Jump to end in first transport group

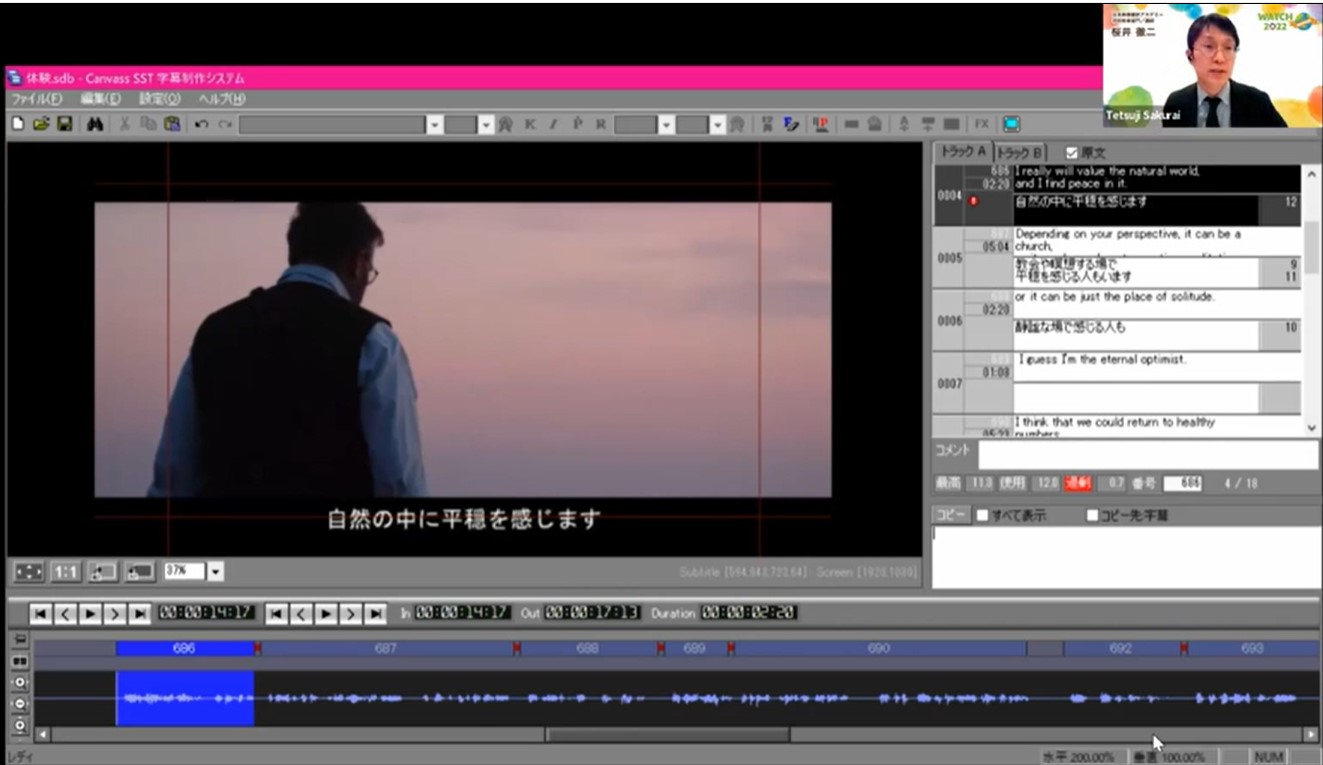coord(140,613)
